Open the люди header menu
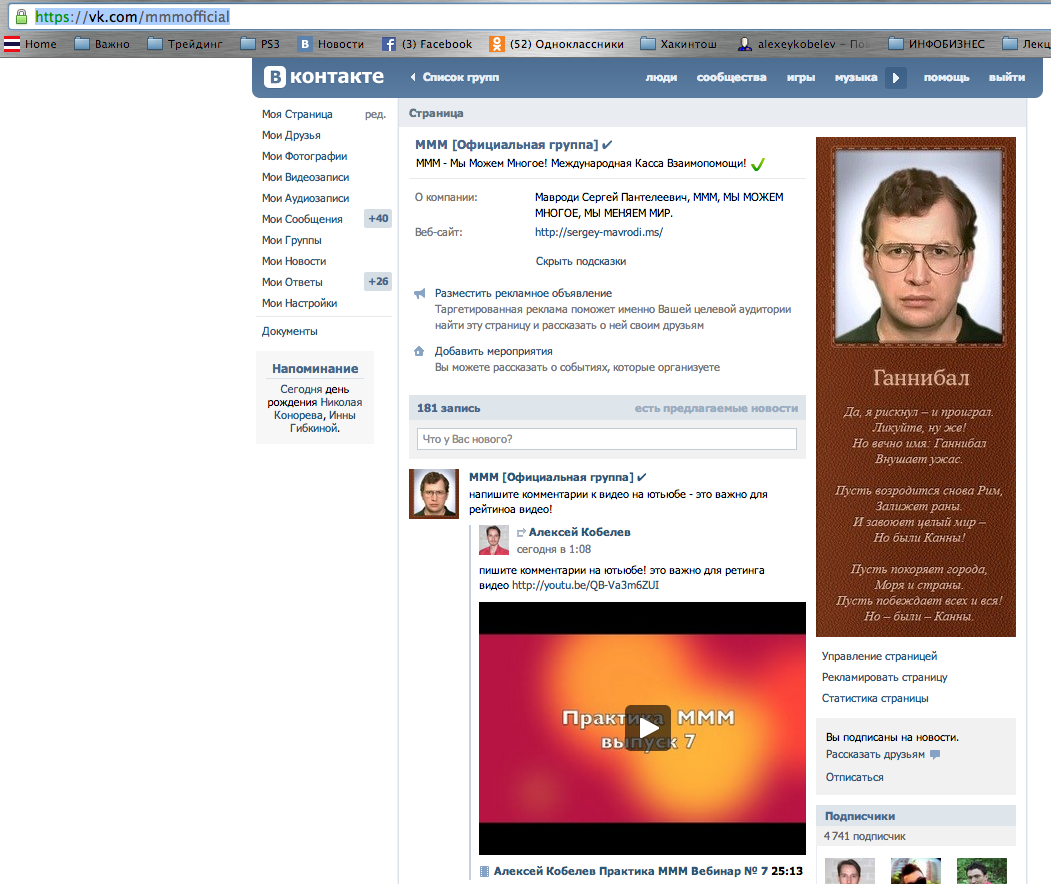The width and height of the screenshot is (1051, 884). (x=661, y=78)
